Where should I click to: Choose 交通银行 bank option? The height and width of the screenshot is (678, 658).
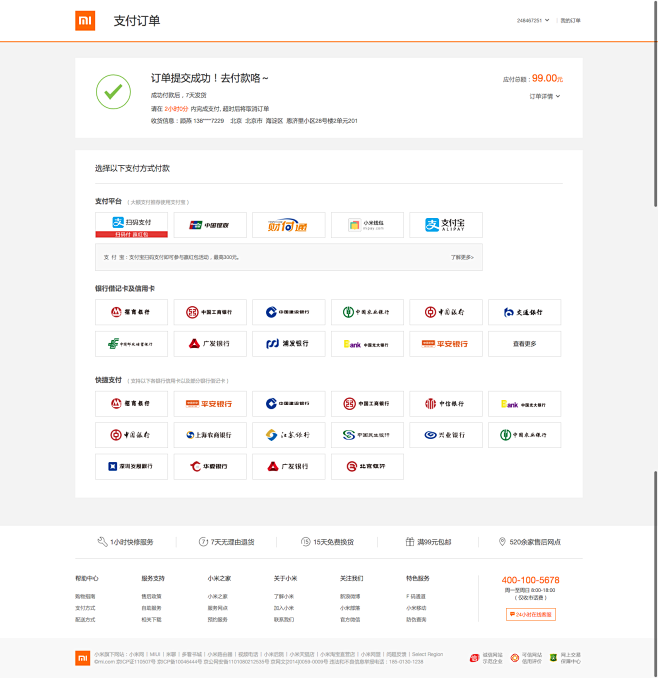pyautogui.click(x=524, y=312)
